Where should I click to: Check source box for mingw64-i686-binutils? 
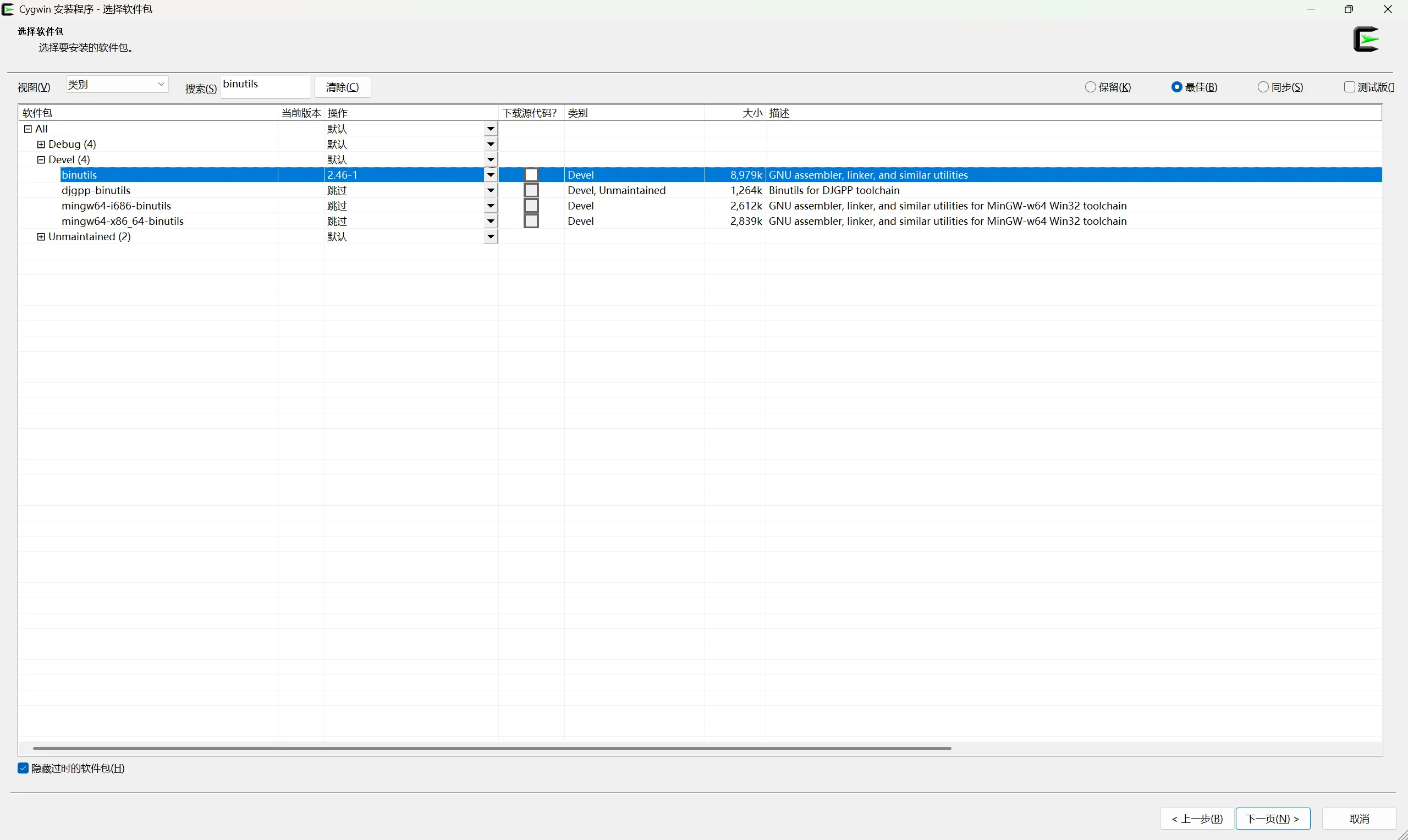click(x=531, y=206)
